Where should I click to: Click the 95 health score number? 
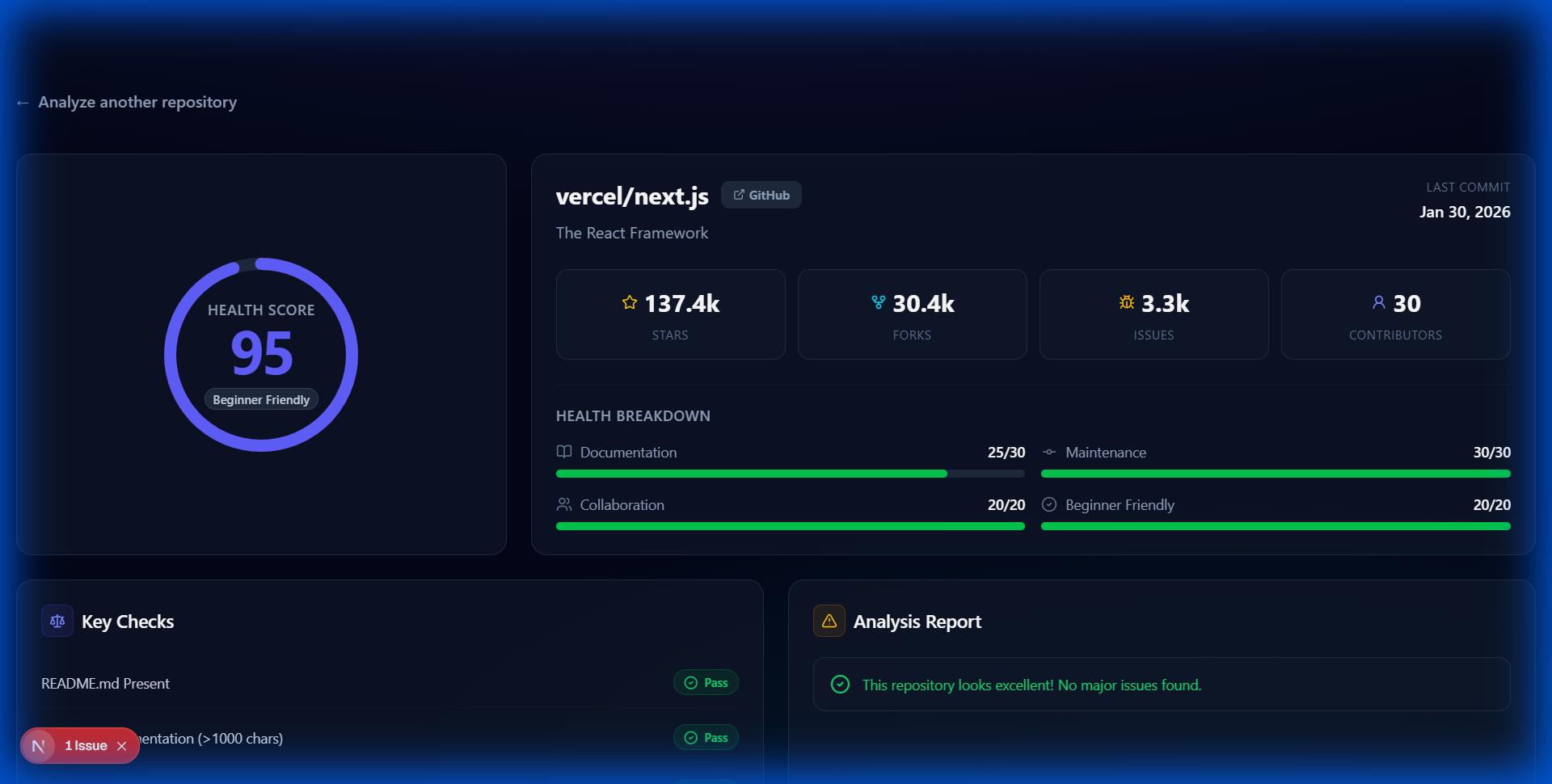point(261,353)
